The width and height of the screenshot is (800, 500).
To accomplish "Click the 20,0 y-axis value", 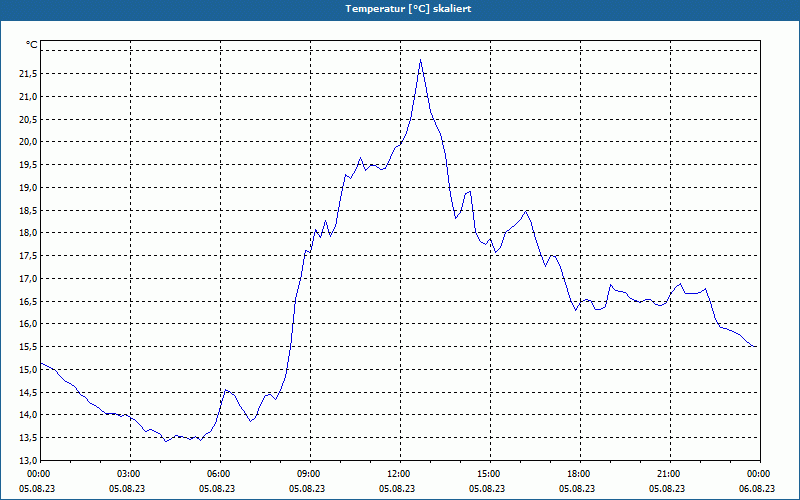I will pyautogui.click(x=28, y=142).
